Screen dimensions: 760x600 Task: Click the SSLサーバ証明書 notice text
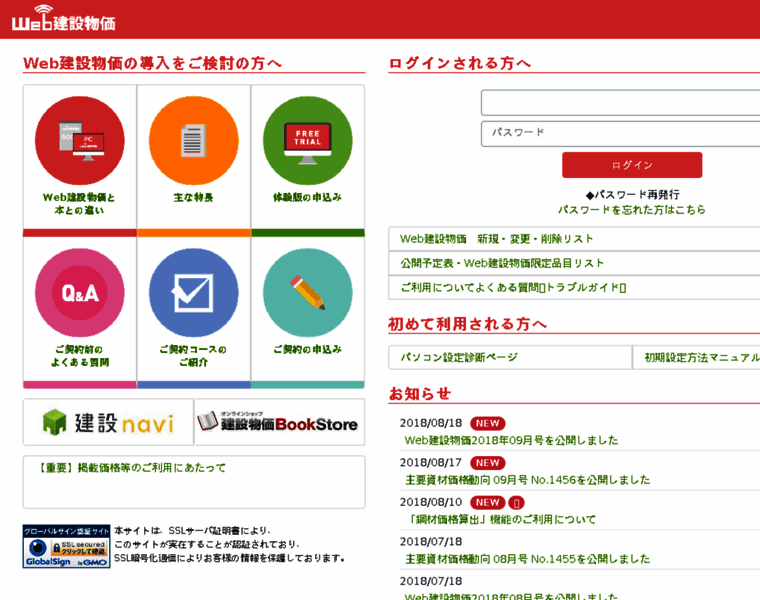(230, 544)
